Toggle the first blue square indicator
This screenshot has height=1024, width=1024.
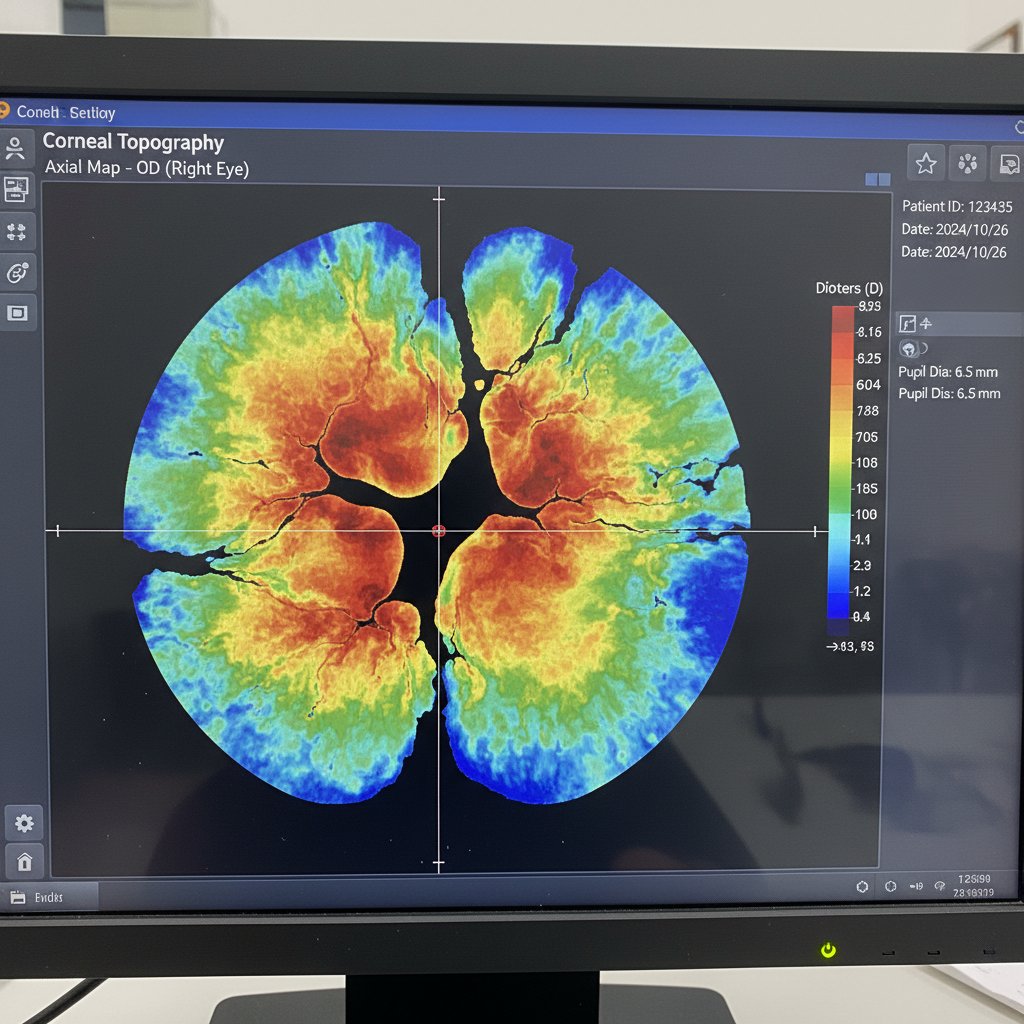click(x=870, y=178)
